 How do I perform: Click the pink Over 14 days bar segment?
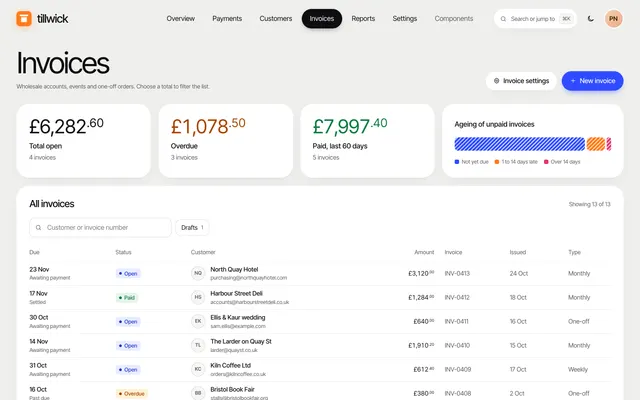(x=609, y=144)
